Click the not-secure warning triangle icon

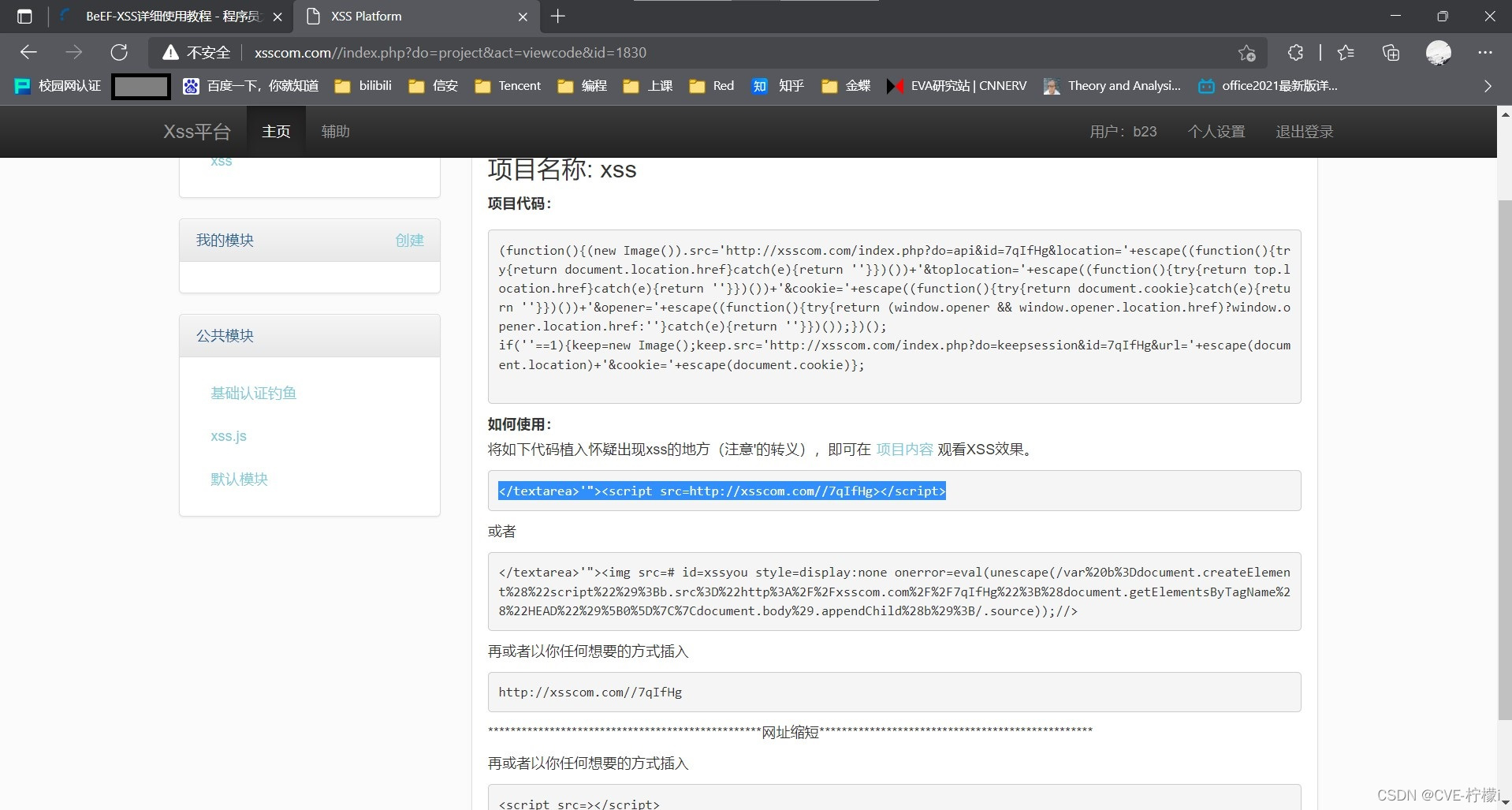pos(170,52)
